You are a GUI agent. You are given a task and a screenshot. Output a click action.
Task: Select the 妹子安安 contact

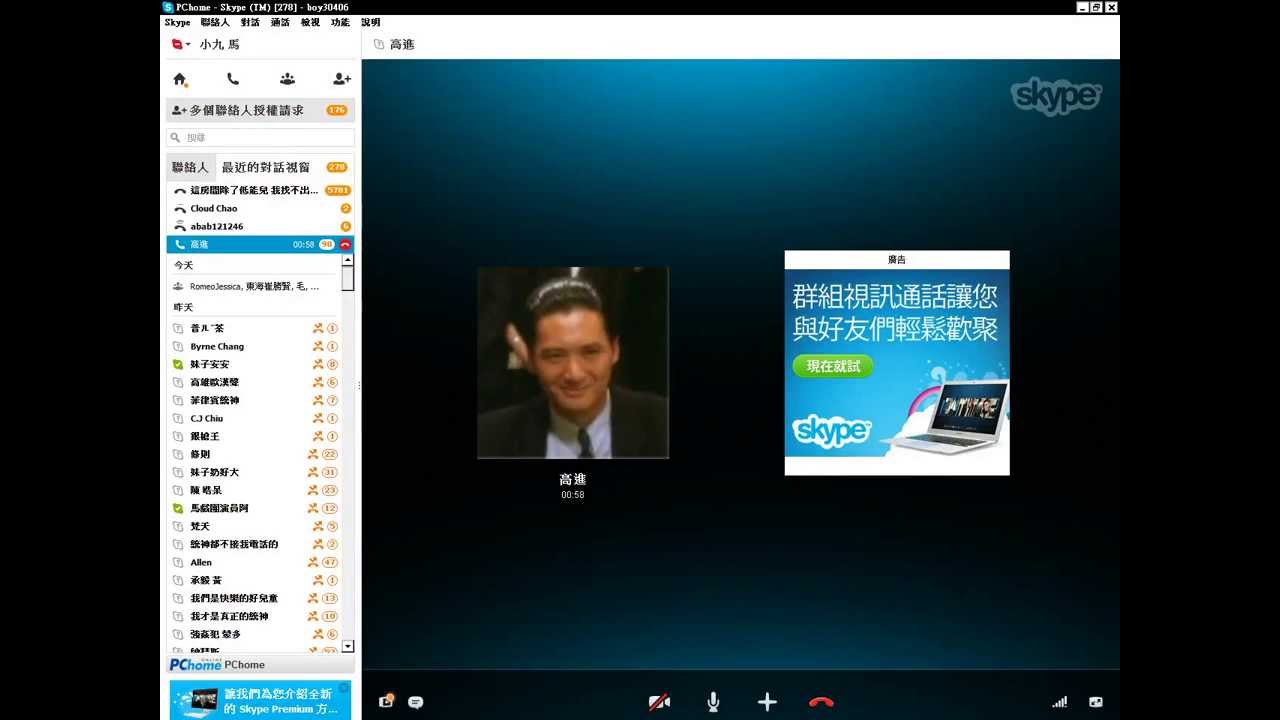click(x=254, y=364)
